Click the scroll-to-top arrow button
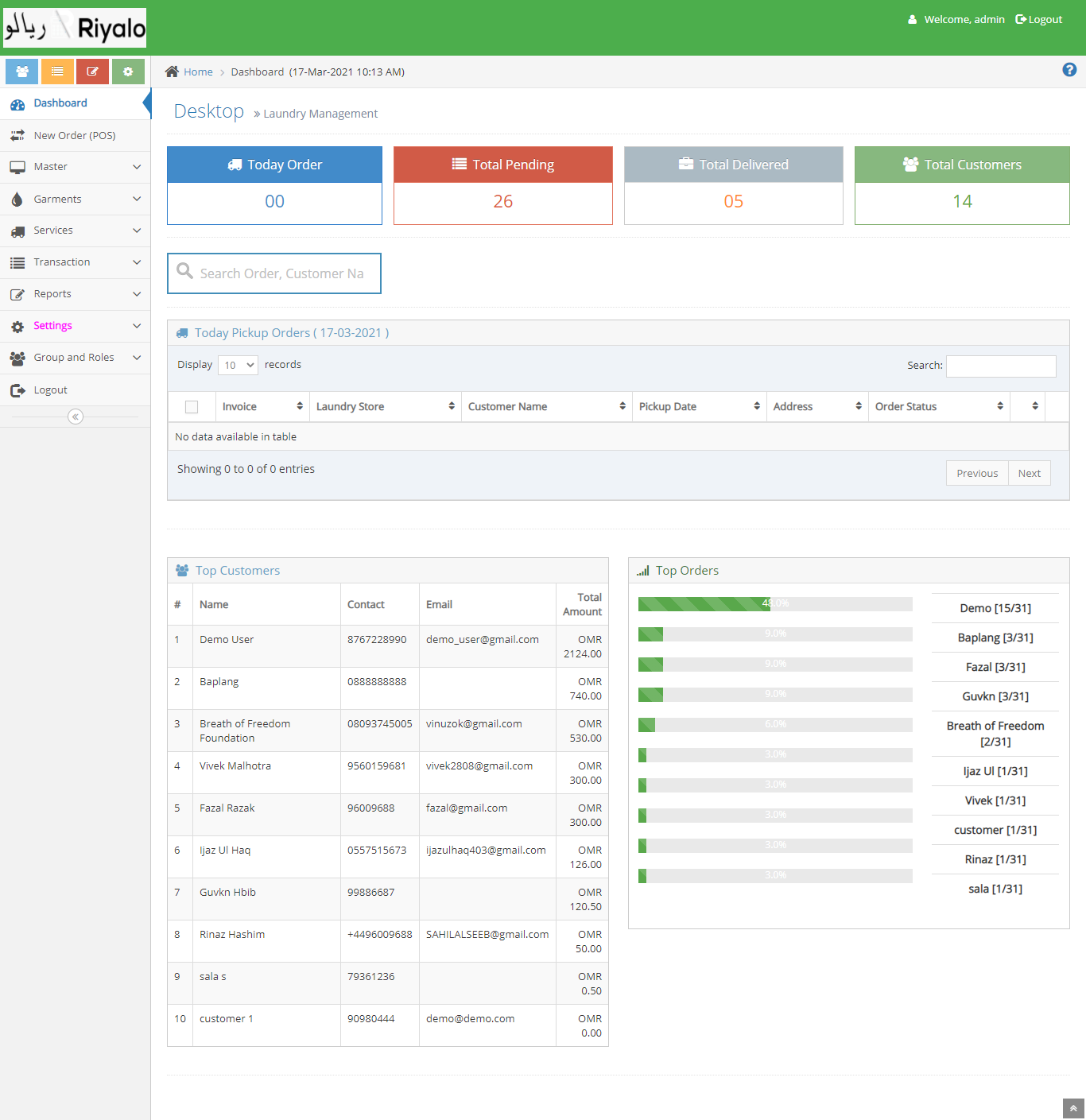Viewport: 1086px width, 1120px height. [1073, 1109]
